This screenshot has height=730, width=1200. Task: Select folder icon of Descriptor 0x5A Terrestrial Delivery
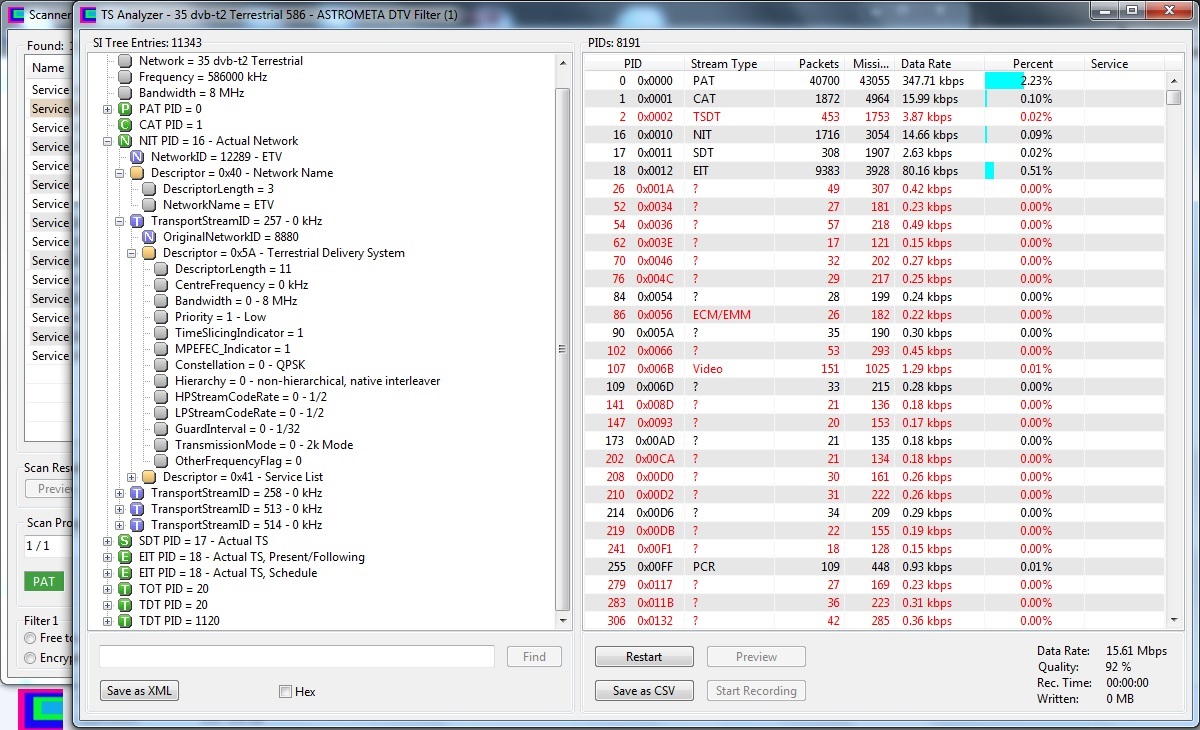point(149,253)
